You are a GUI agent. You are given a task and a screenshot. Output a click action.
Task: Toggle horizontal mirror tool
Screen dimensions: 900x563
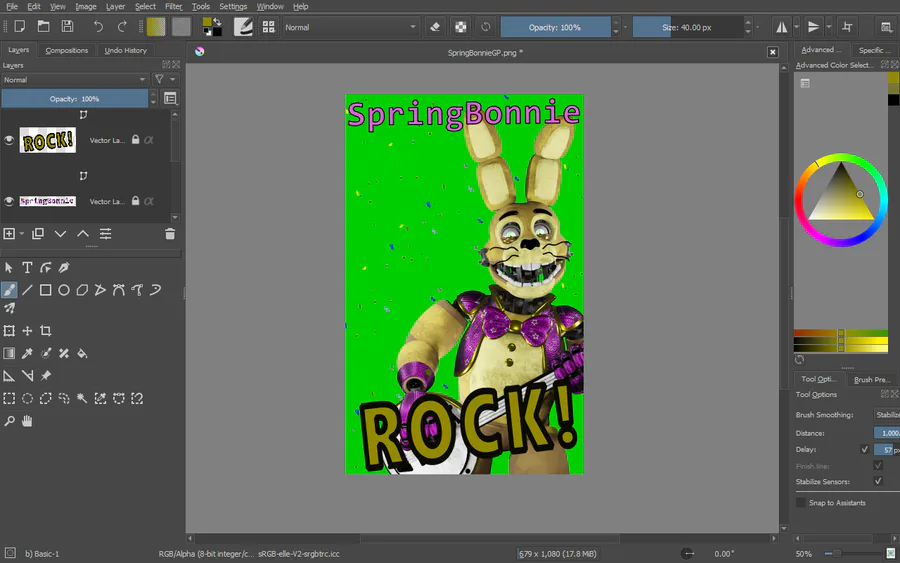click(x=781, y=27)
